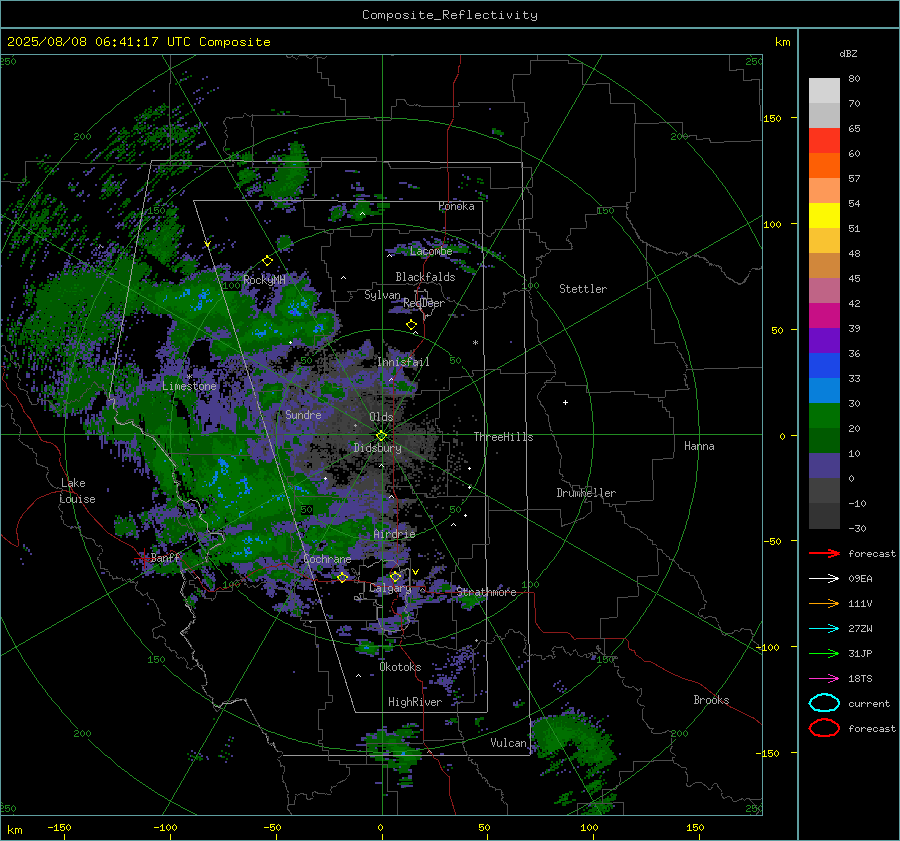Click the green 31JP arrow legend icon
Viewport: 900px width, 841px height.
(824, 653)
